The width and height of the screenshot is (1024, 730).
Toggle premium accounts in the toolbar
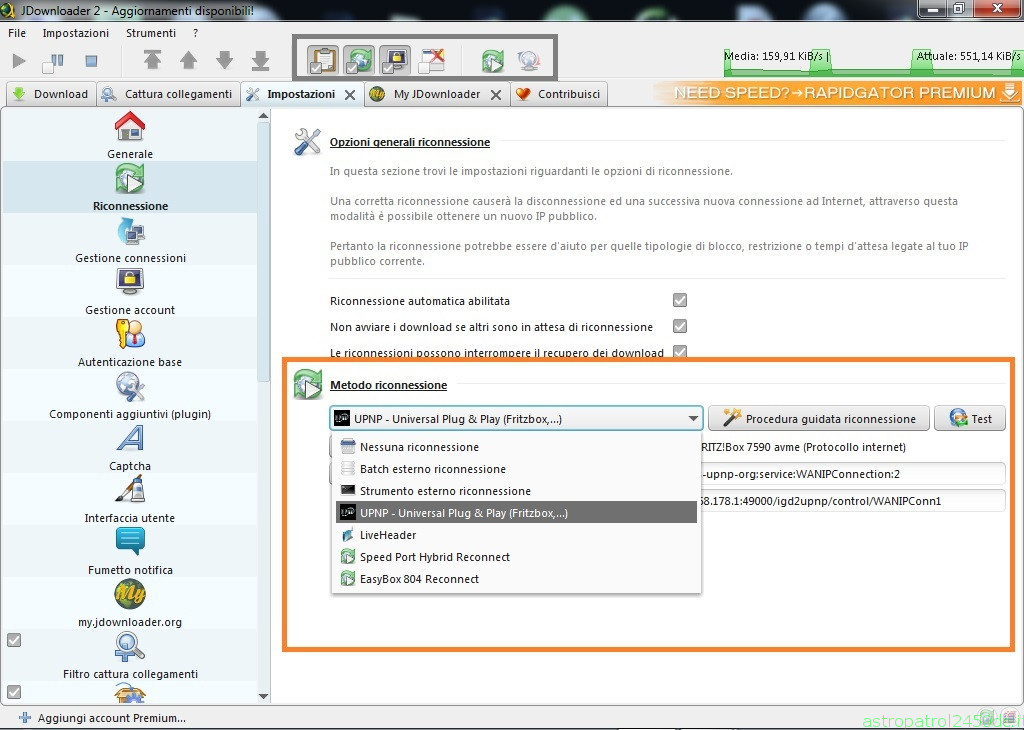click(396, 60)
